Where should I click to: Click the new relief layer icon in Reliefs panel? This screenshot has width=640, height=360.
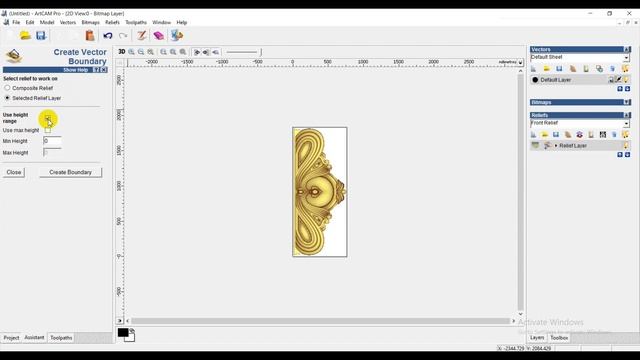tap(534, 134)
